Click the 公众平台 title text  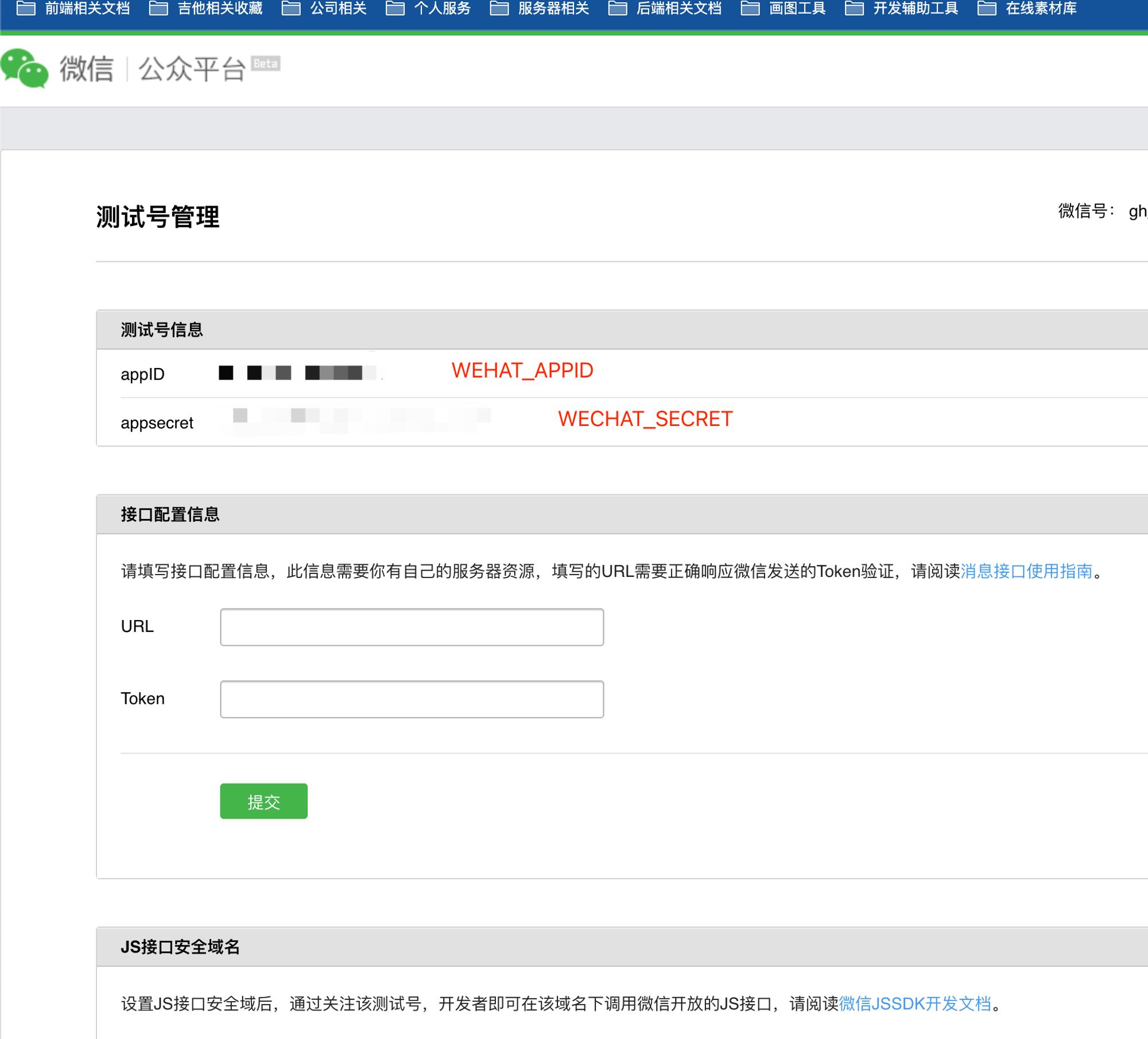(193, 69)
